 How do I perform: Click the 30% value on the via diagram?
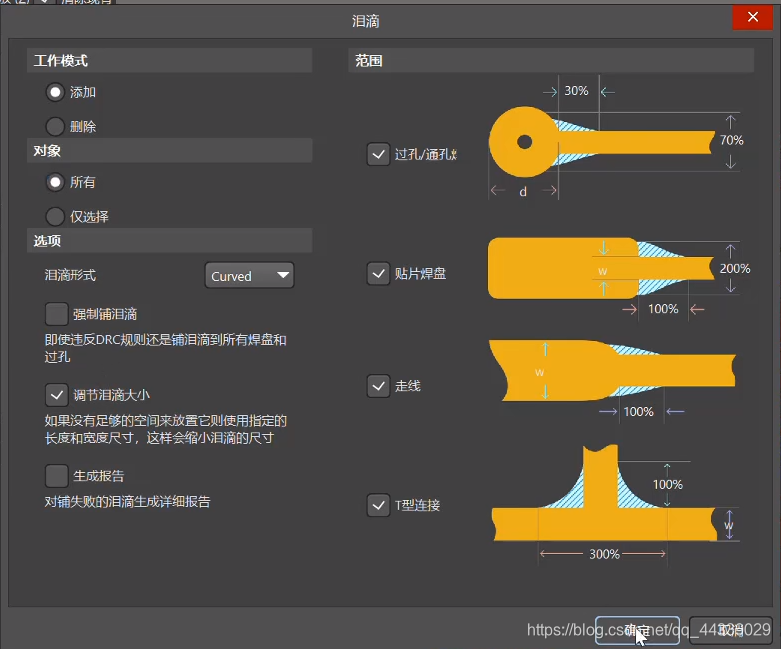point(576,91)
